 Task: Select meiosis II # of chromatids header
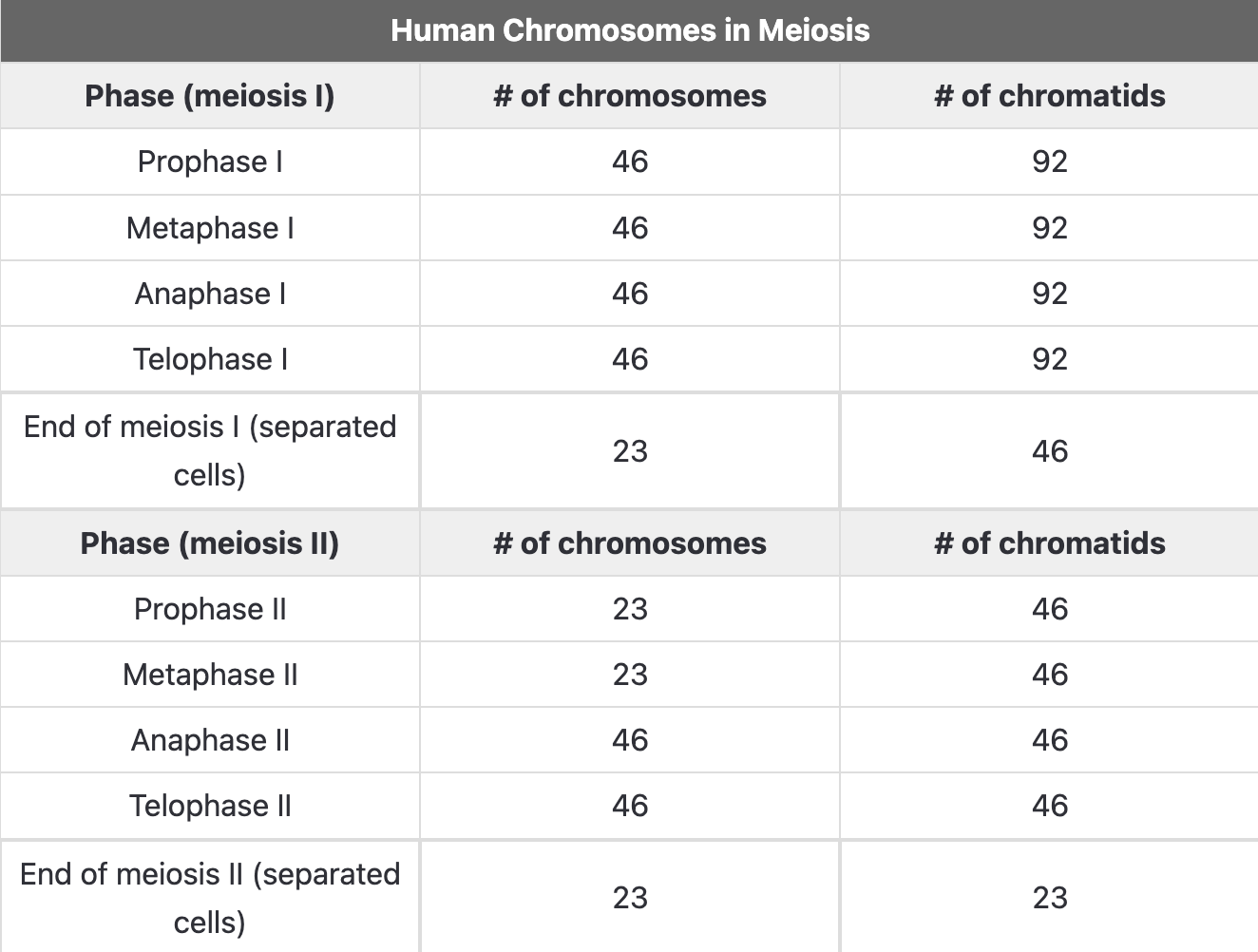(x=1050, y=543)
